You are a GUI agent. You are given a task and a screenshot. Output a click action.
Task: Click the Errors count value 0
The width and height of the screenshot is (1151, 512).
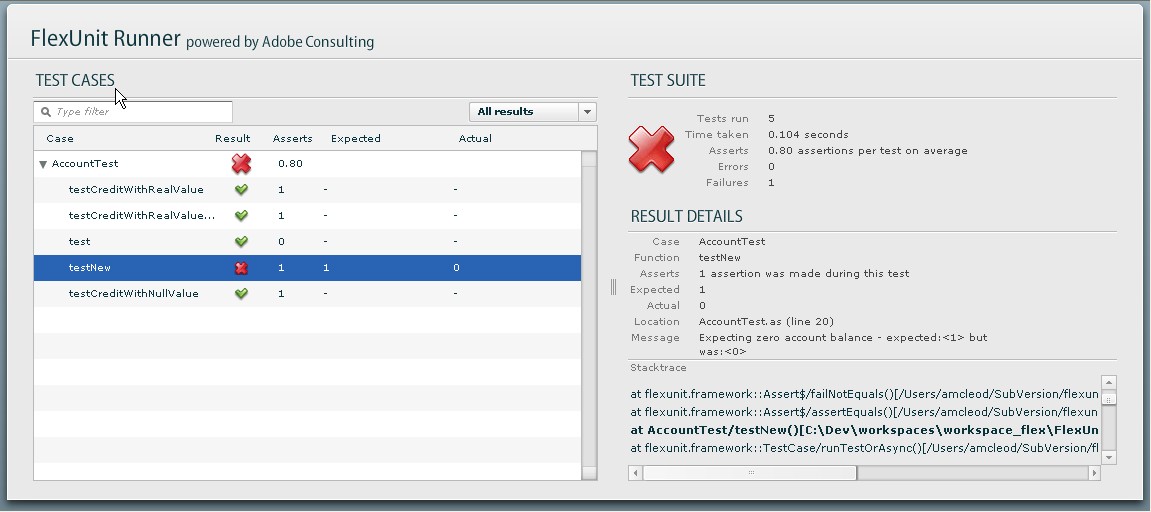click(771, 167)
